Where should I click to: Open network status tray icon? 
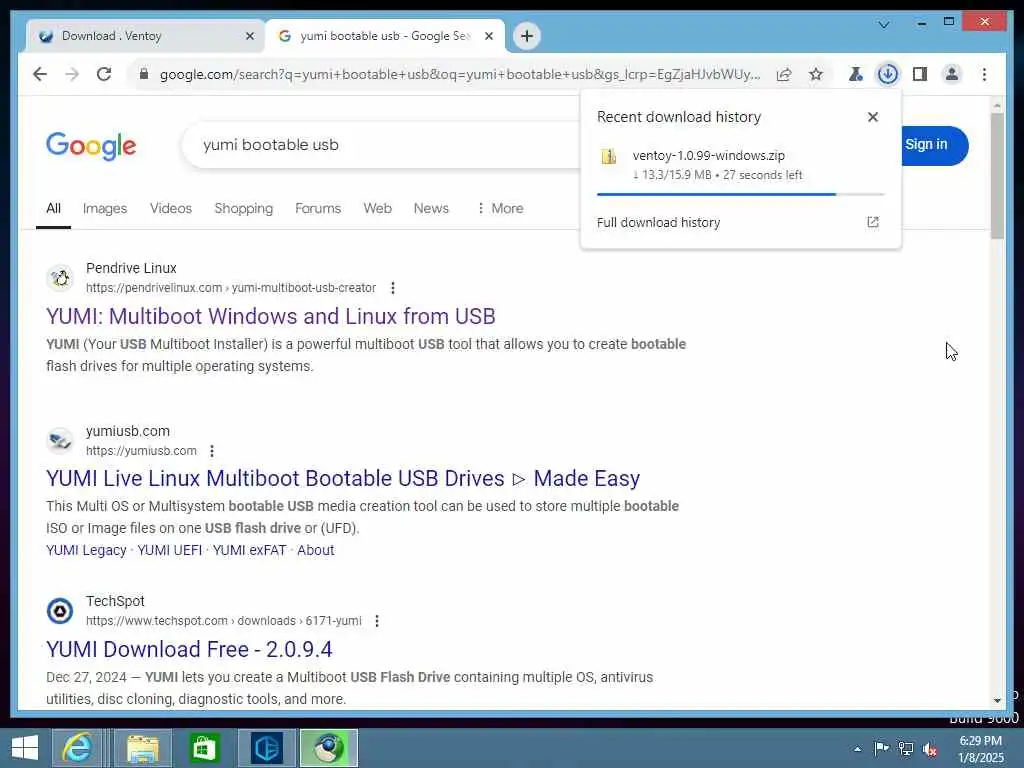click(x=905, y=748)
